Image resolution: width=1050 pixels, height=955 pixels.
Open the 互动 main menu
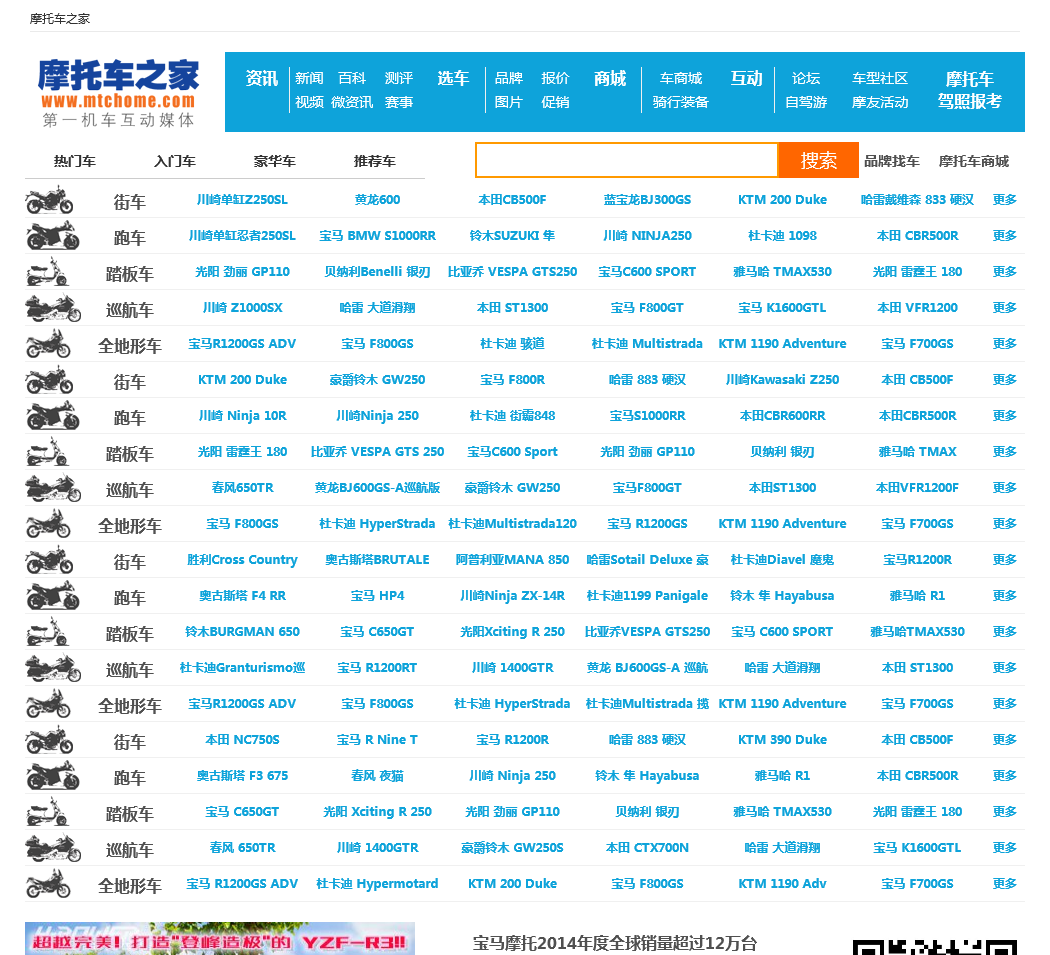pos(747,78)
